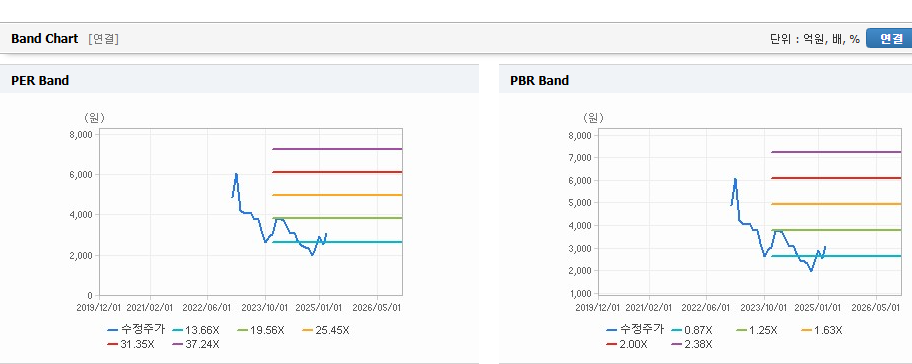
Task: Click 2021/02/01 axis label in PBR chart
Action: 650,307
